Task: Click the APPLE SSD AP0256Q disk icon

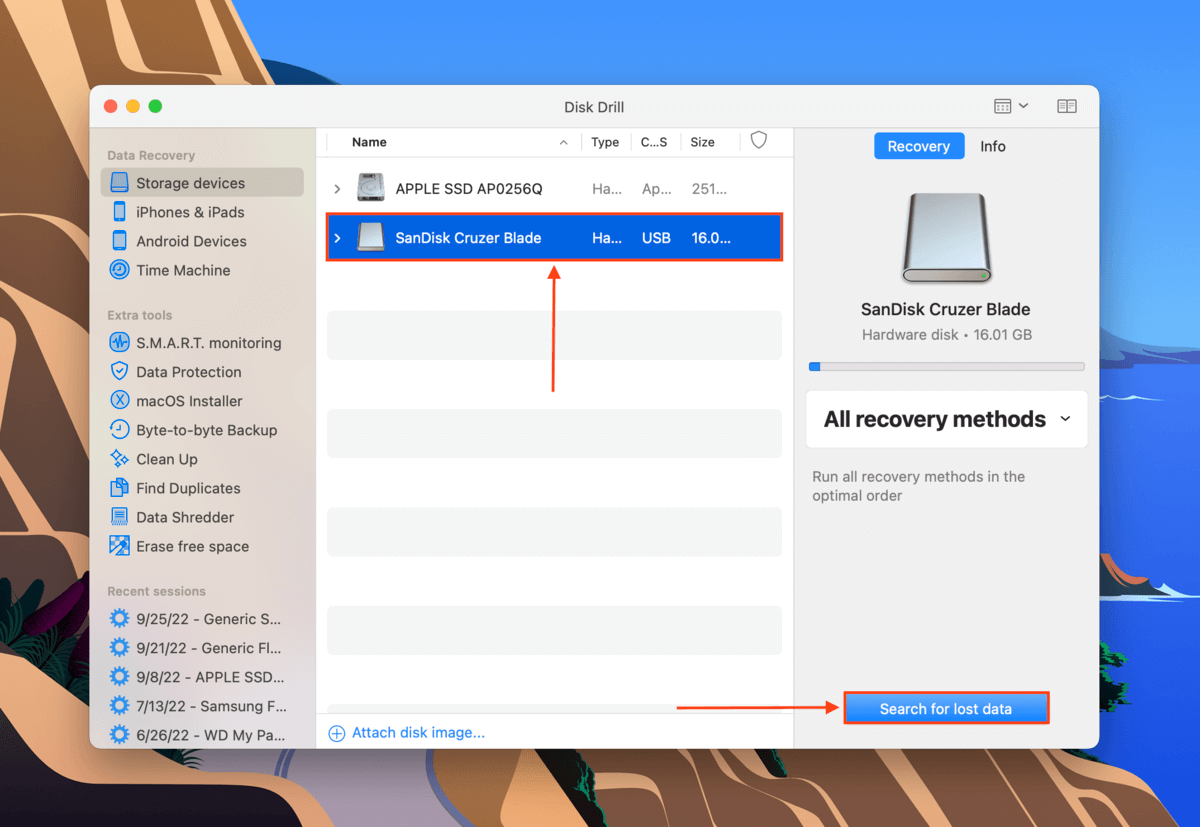Action: tap(371, 188)
